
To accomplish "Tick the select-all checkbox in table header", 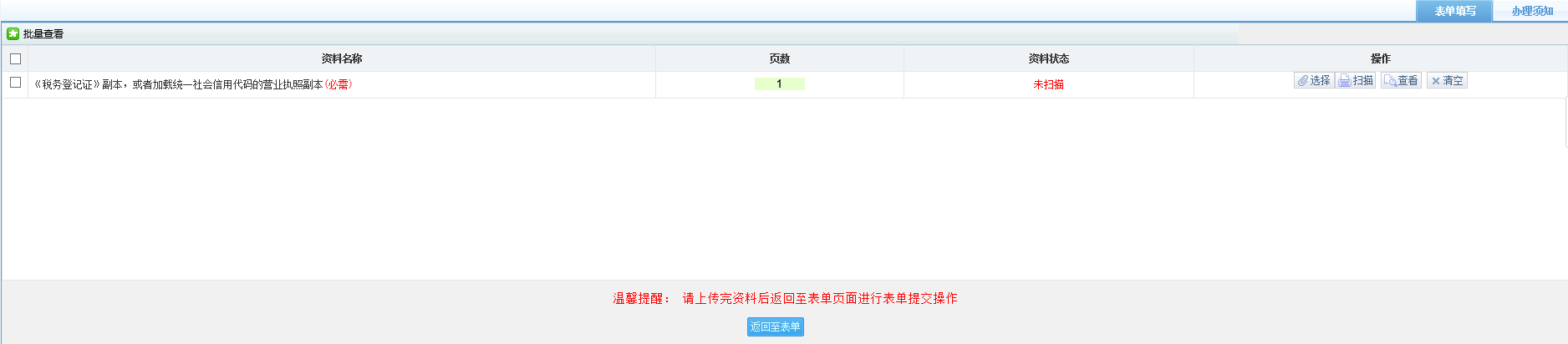I will [x=15, y=58].
